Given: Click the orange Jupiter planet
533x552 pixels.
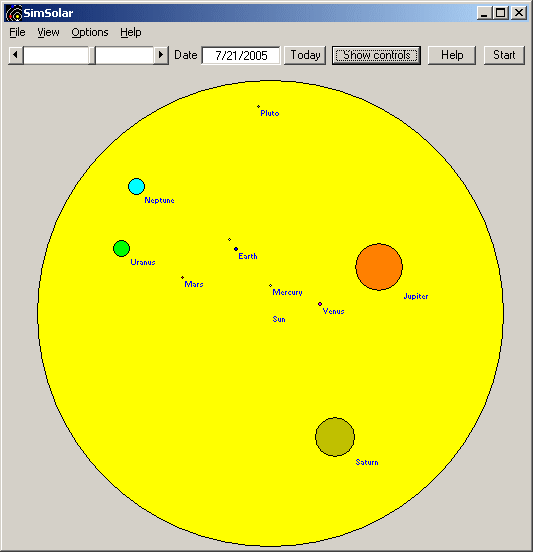Looking at the screenshot, I should (x=379, y=267).
